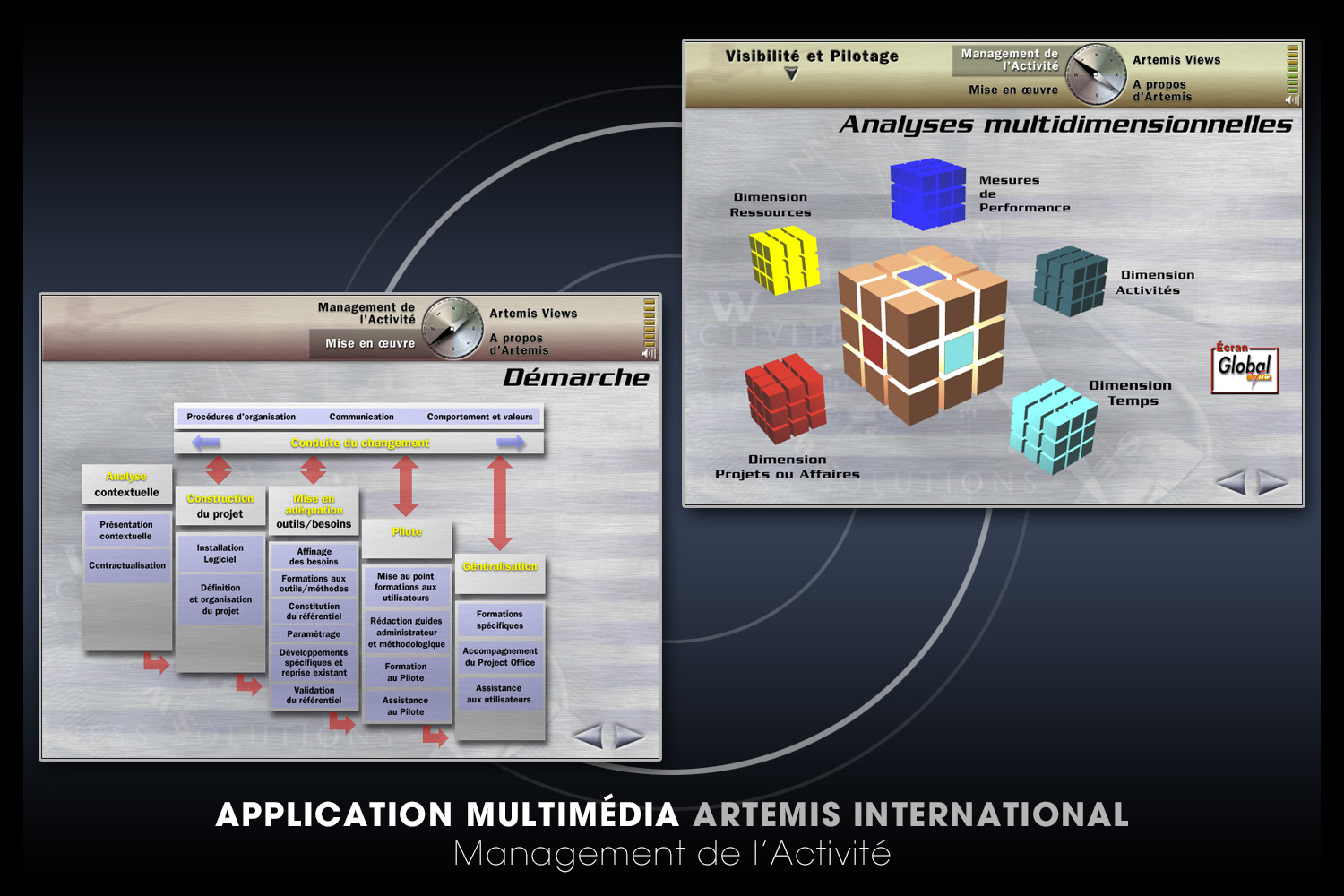This screenshot has height=896, width=1344.
Task: Open Artemis Views in the Analyses screen header
Action: point(1176,60)
